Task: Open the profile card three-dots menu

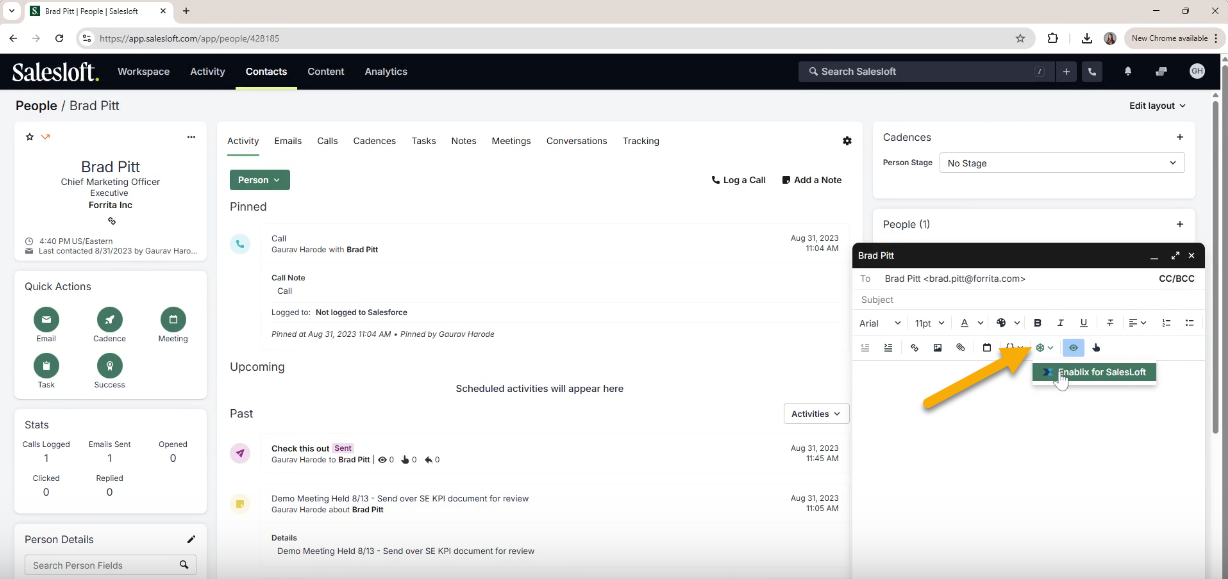Action: 191,137
